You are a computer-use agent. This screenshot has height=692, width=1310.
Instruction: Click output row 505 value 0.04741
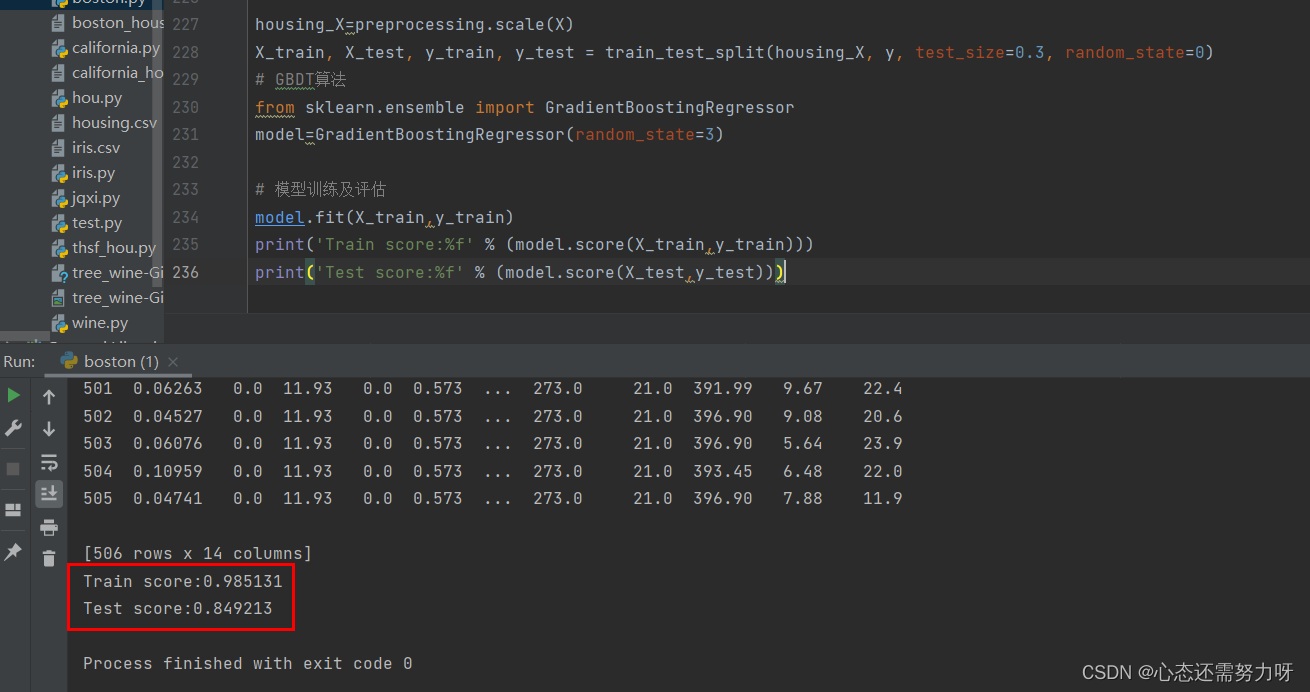[167, 498]
